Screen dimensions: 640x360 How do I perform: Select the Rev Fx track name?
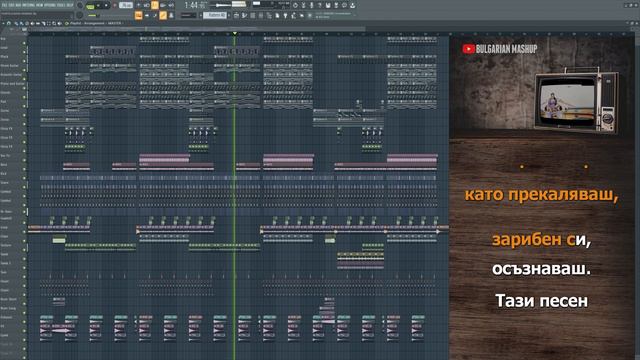point(6,156)
